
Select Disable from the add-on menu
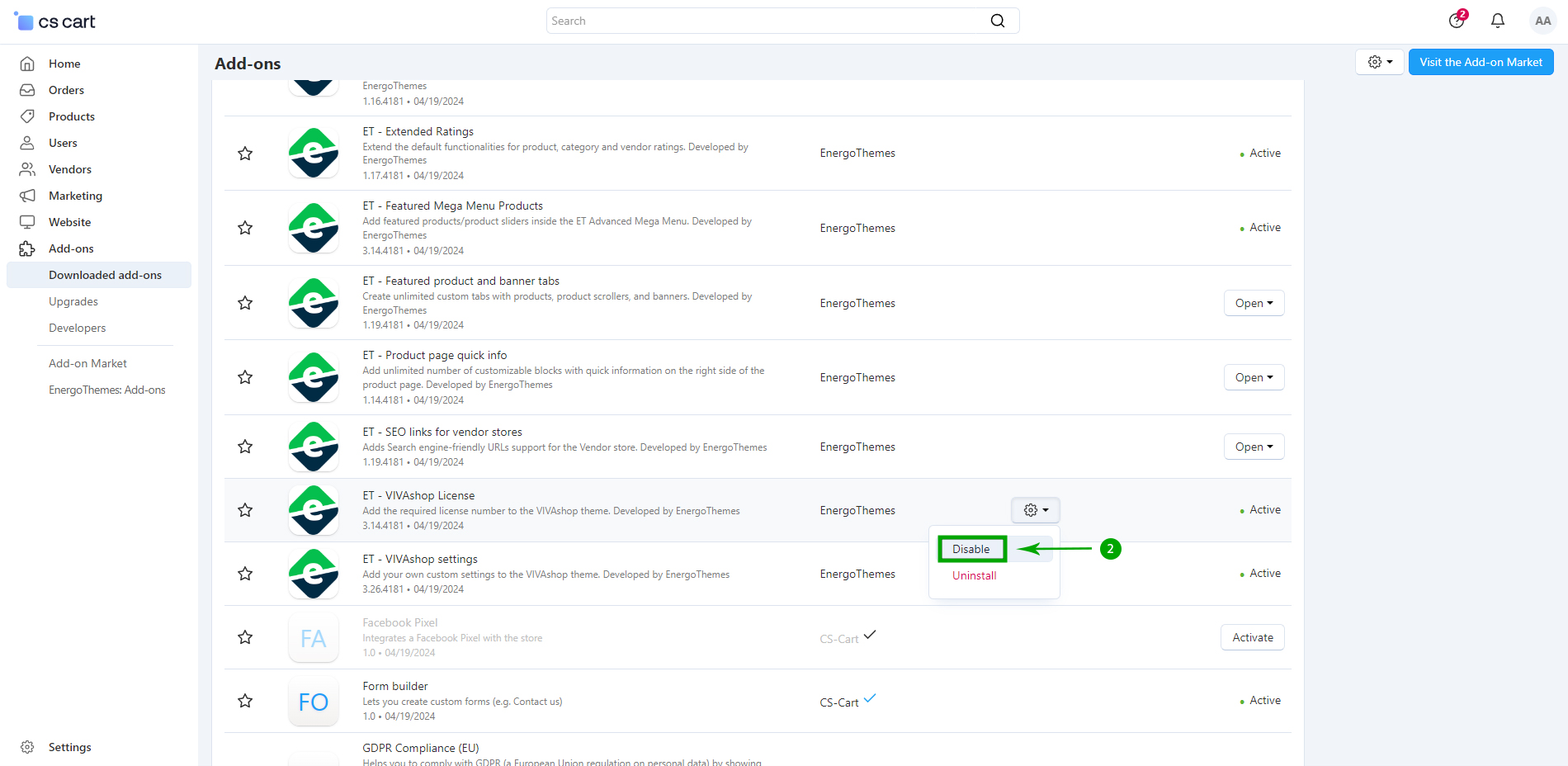(971, 549)
